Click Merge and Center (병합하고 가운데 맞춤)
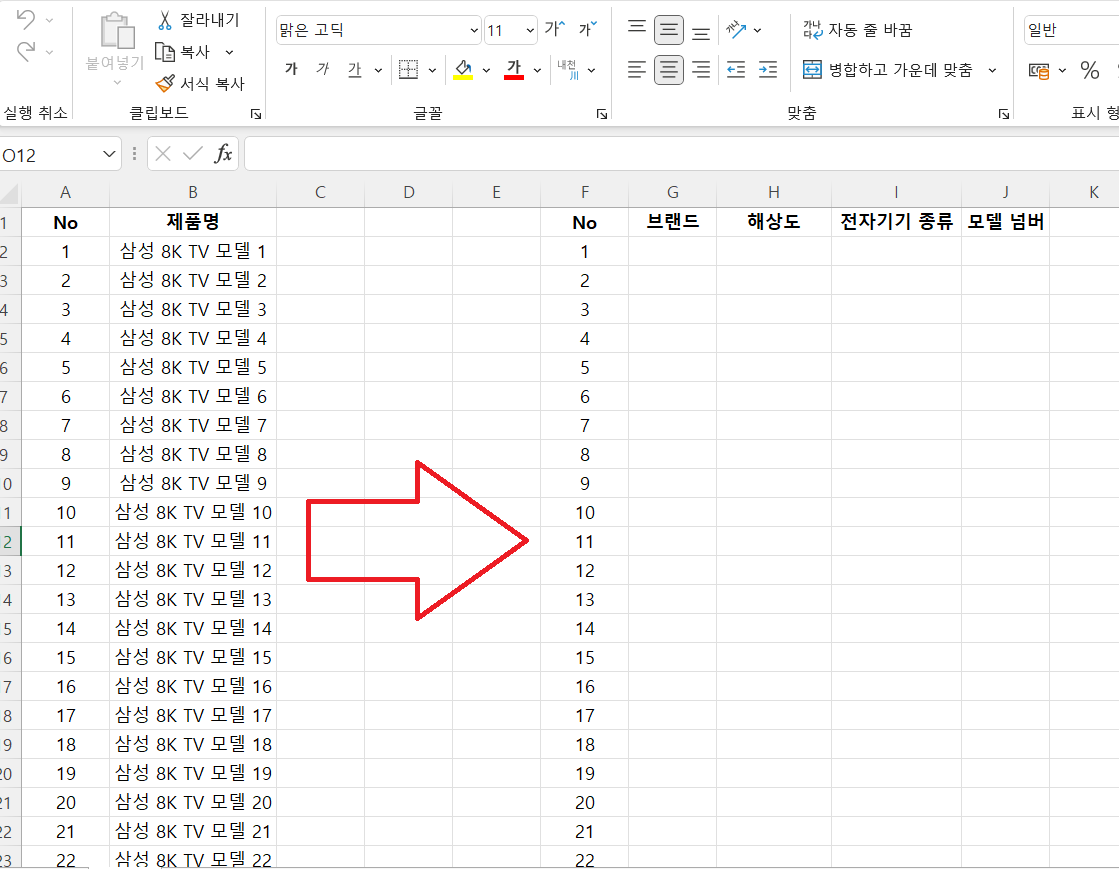This screenshot has height=869, width=1119. point(887,69)
